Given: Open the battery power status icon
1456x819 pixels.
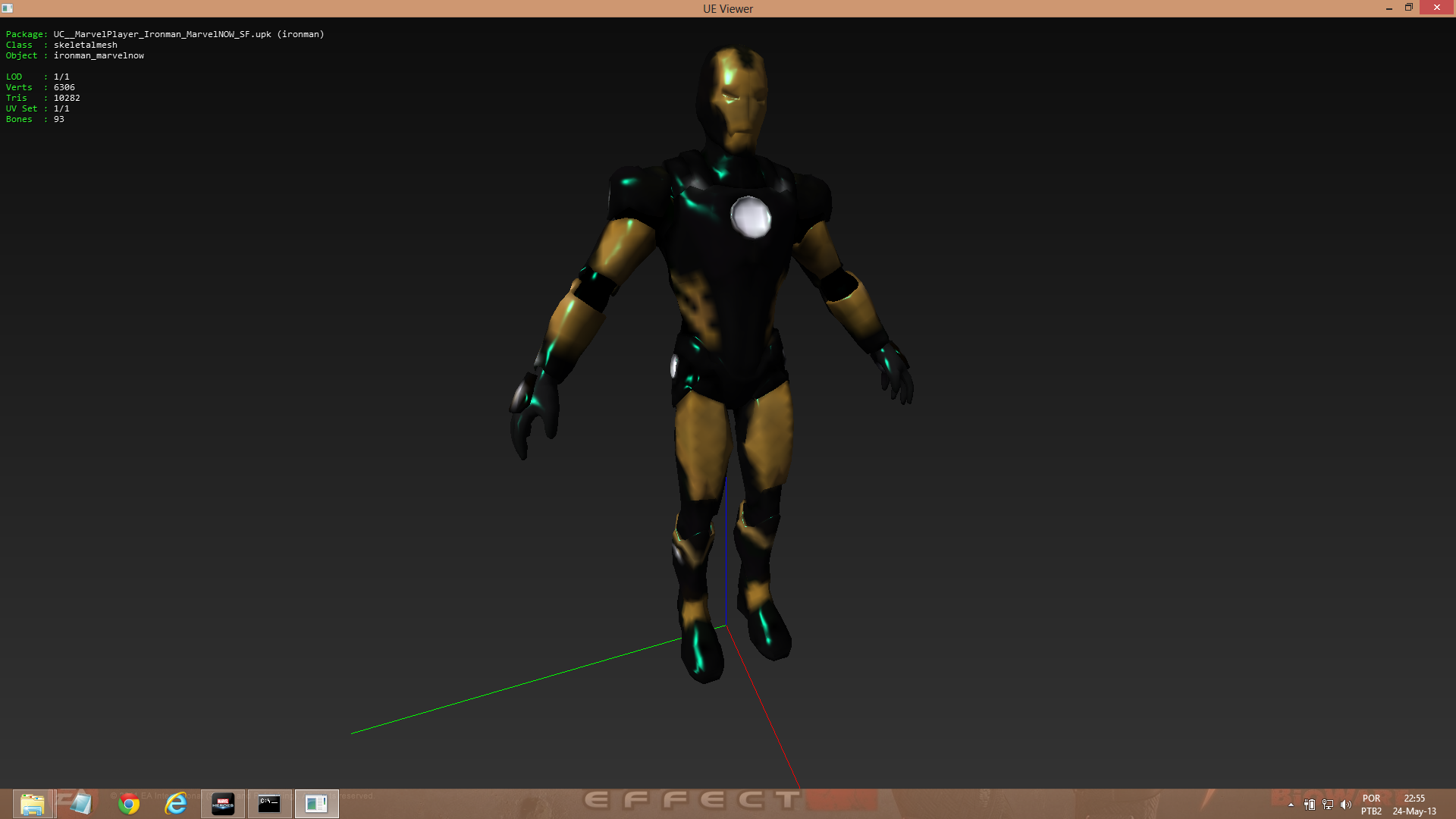Looking at the screenshot, I should click(x=1310, y=805).
